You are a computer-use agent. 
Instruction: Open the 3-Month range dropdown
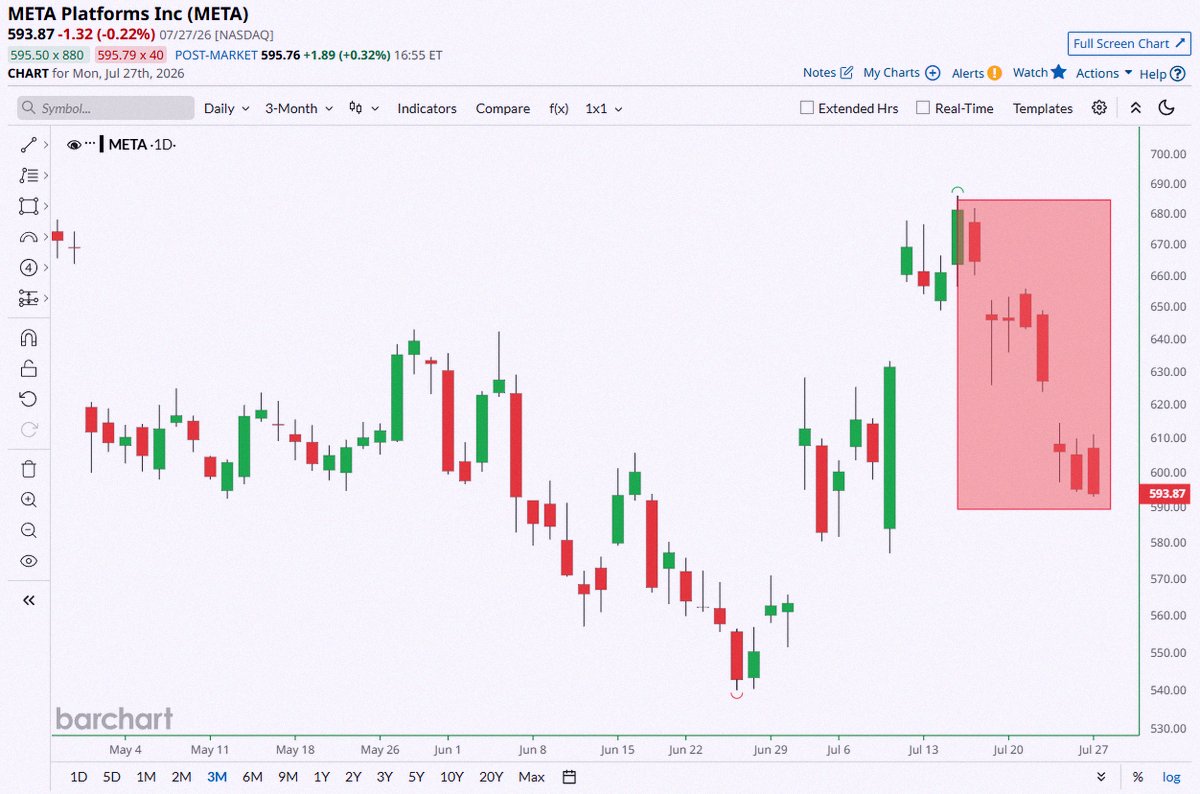tap(299, 108)
